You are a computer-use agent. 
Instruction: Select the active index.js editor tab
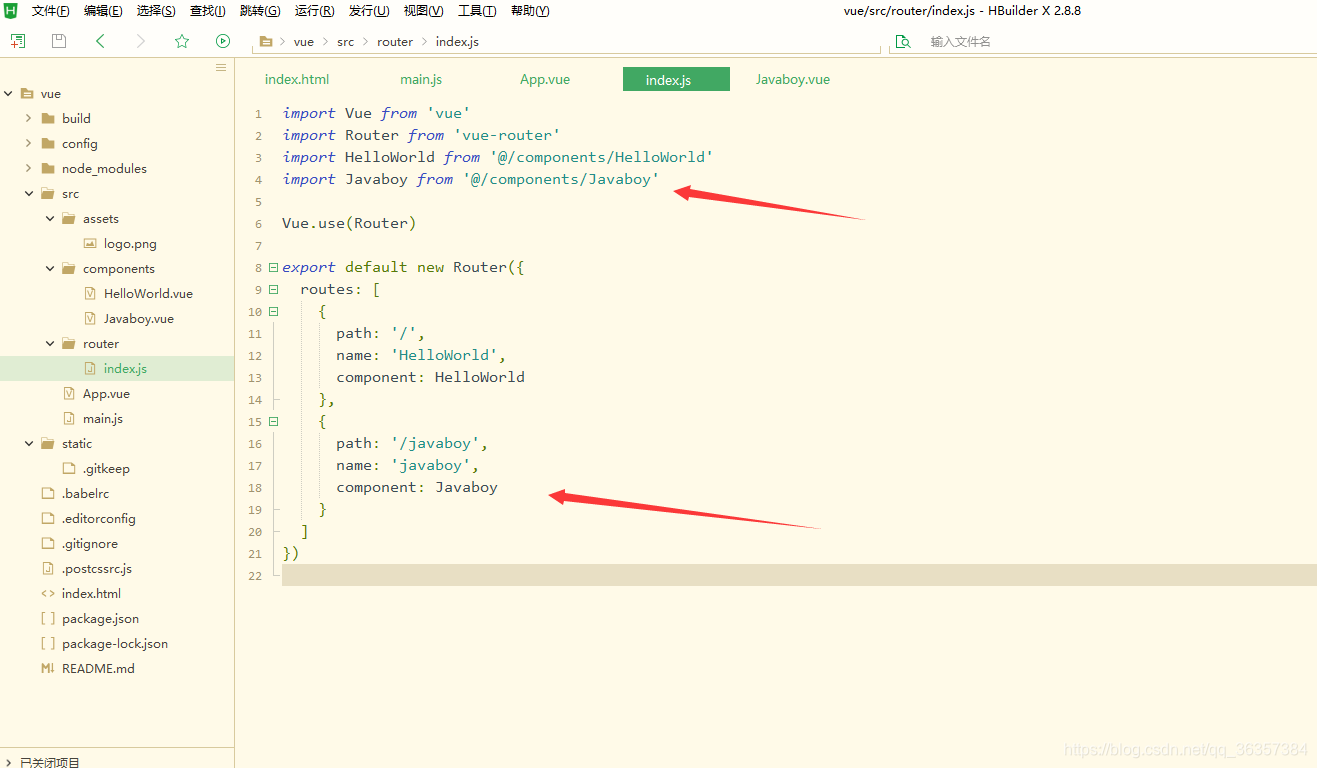pyautogui.click(x=676, y=79)
